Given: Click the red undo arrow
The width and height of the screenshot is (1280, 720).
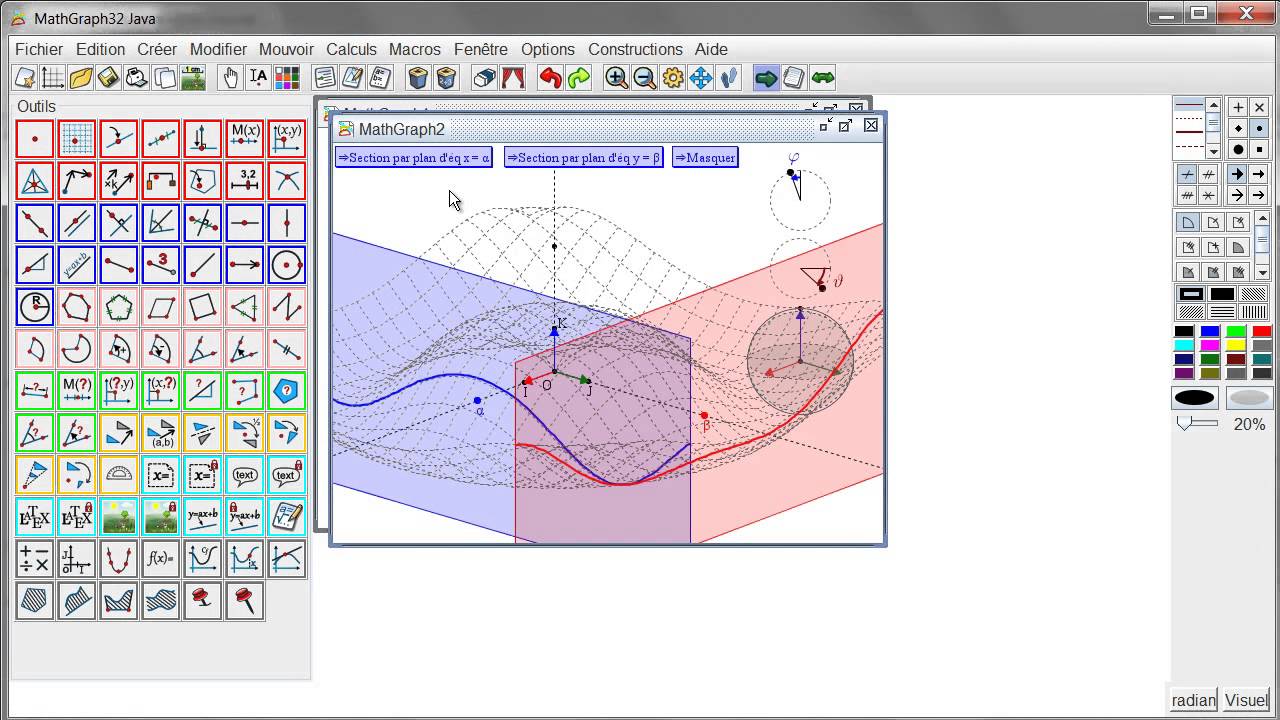Looking at the screenshot, I should [550, 78].
